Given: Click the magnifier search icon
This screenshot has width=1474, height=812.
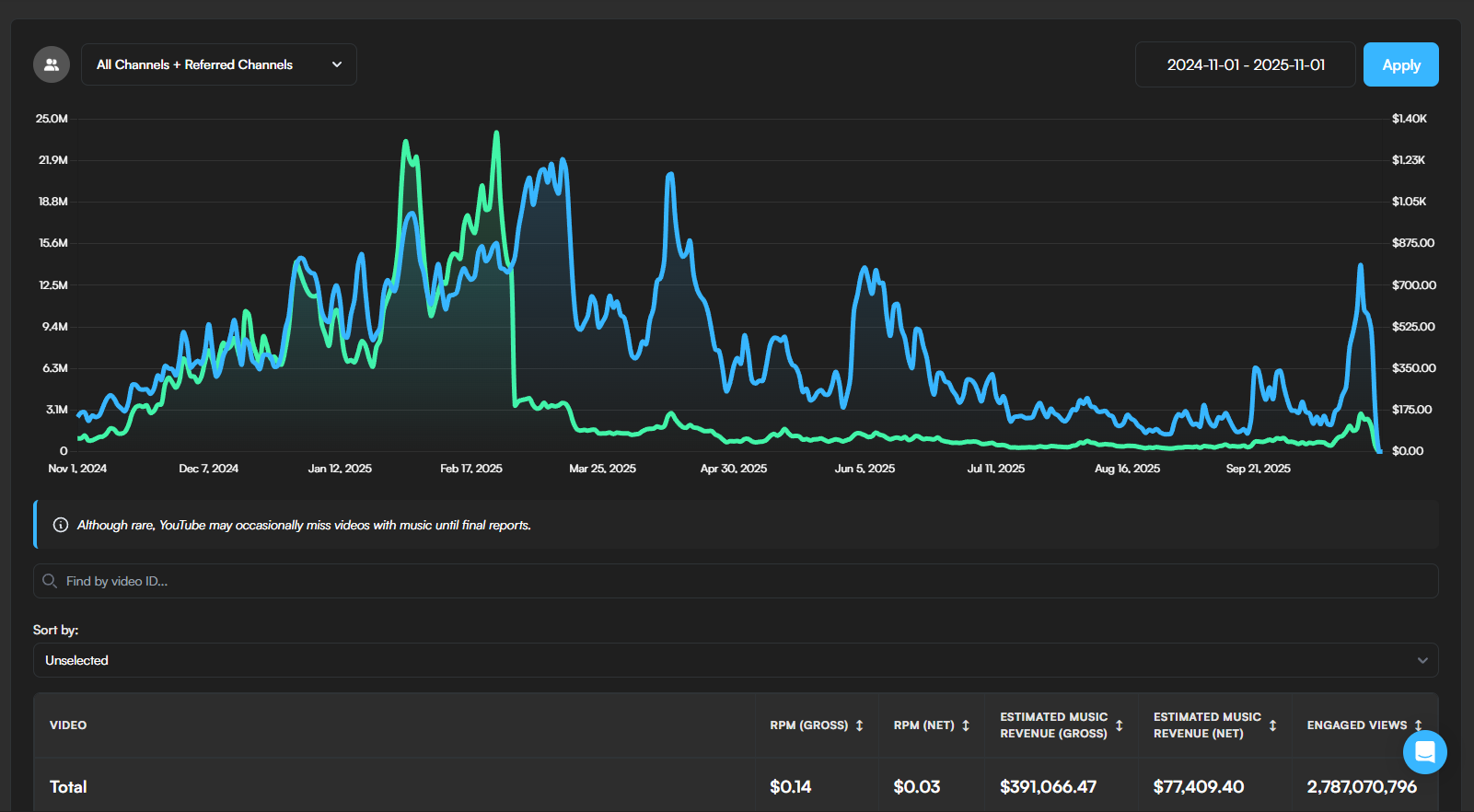Looking at the screenshot, I should (50, 581).
